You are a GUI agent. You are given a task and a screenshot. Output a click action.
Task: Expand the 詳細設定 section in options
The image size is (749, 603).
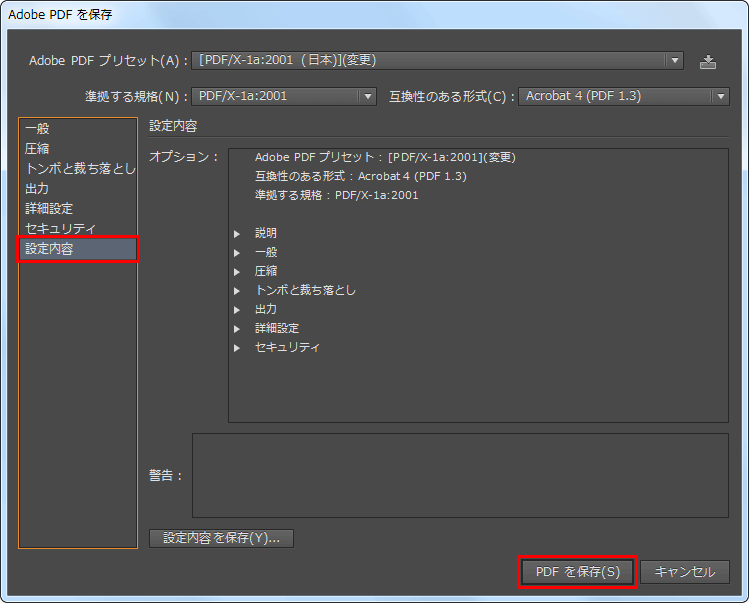(236, 329)
